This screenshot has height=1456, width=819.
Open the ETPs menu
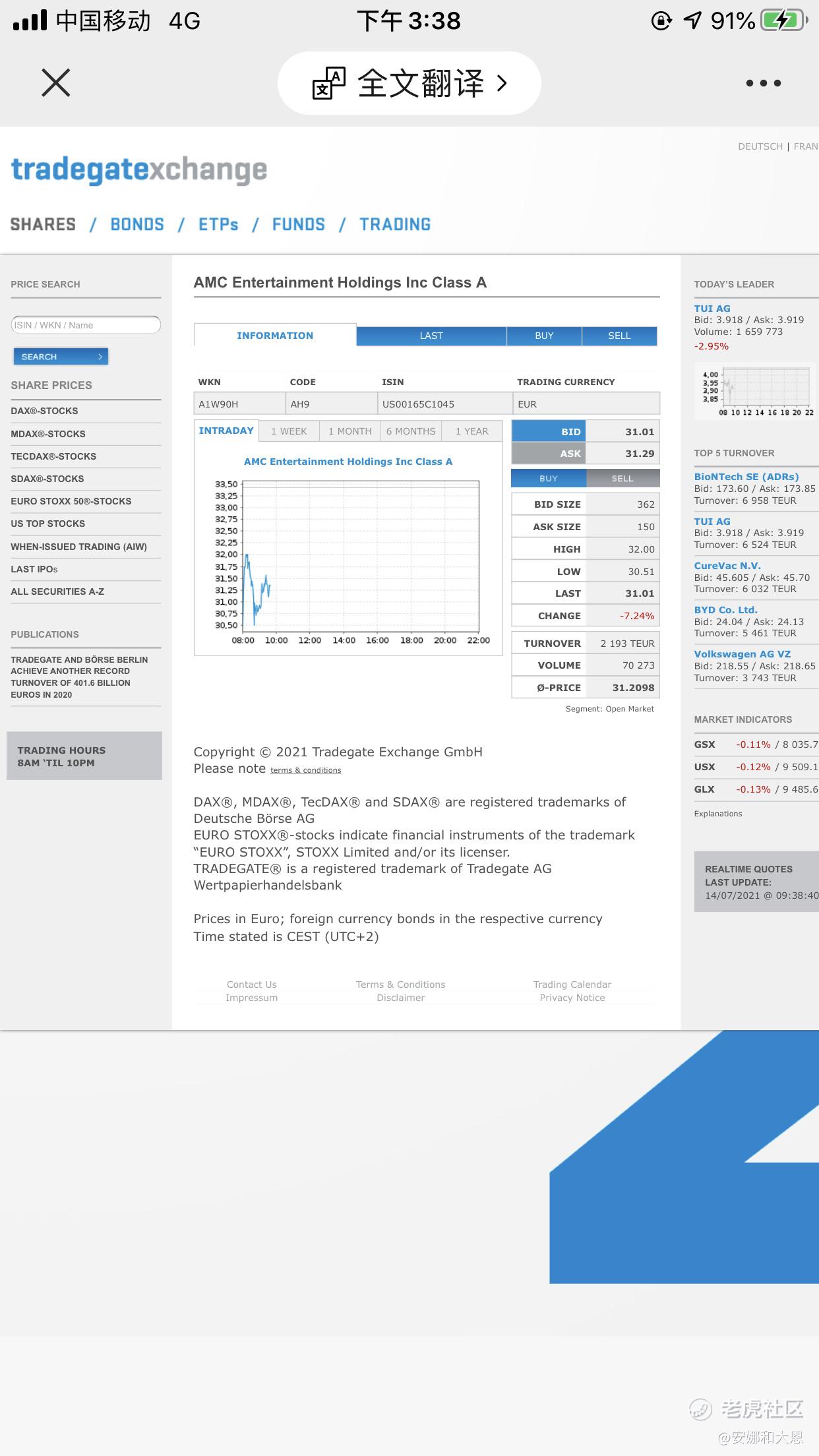point(218,225)
